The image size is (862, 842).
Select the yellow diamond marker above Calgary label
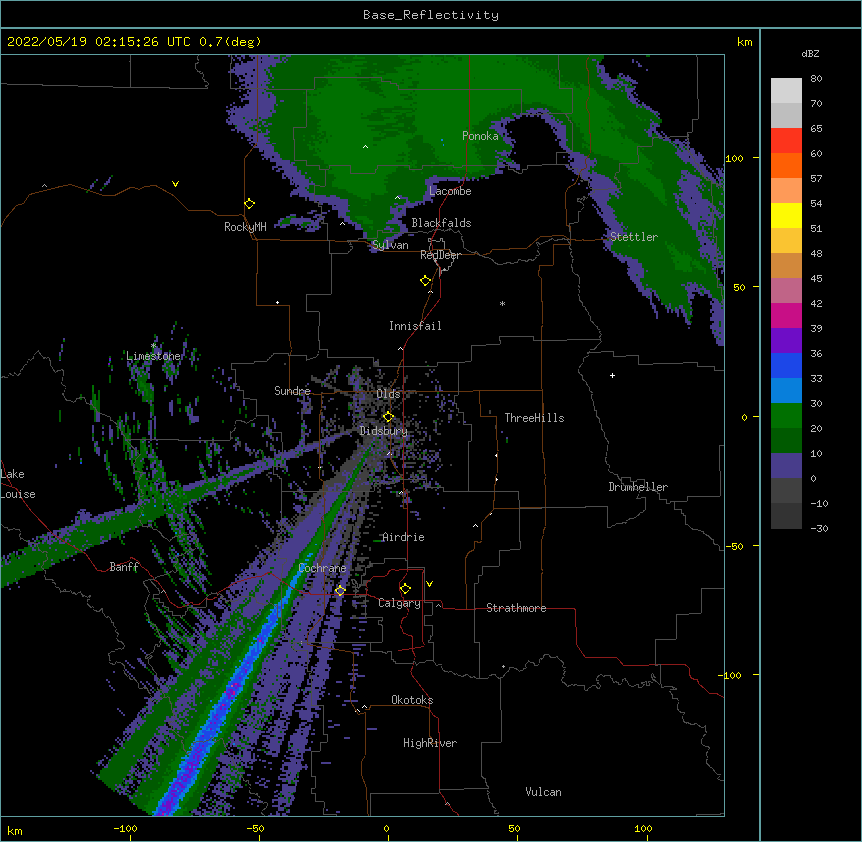tap(405, 589)
